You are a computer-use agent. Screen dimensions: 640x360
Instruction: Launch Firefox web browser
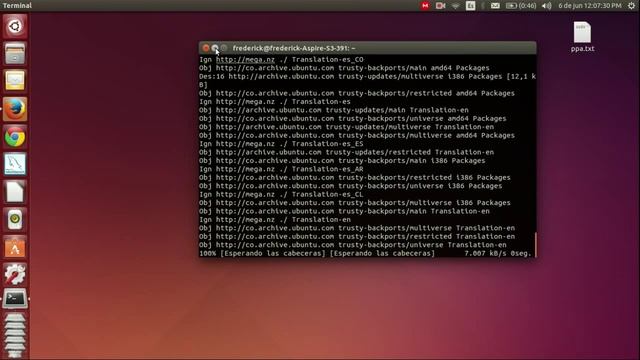tap(15, 109)
